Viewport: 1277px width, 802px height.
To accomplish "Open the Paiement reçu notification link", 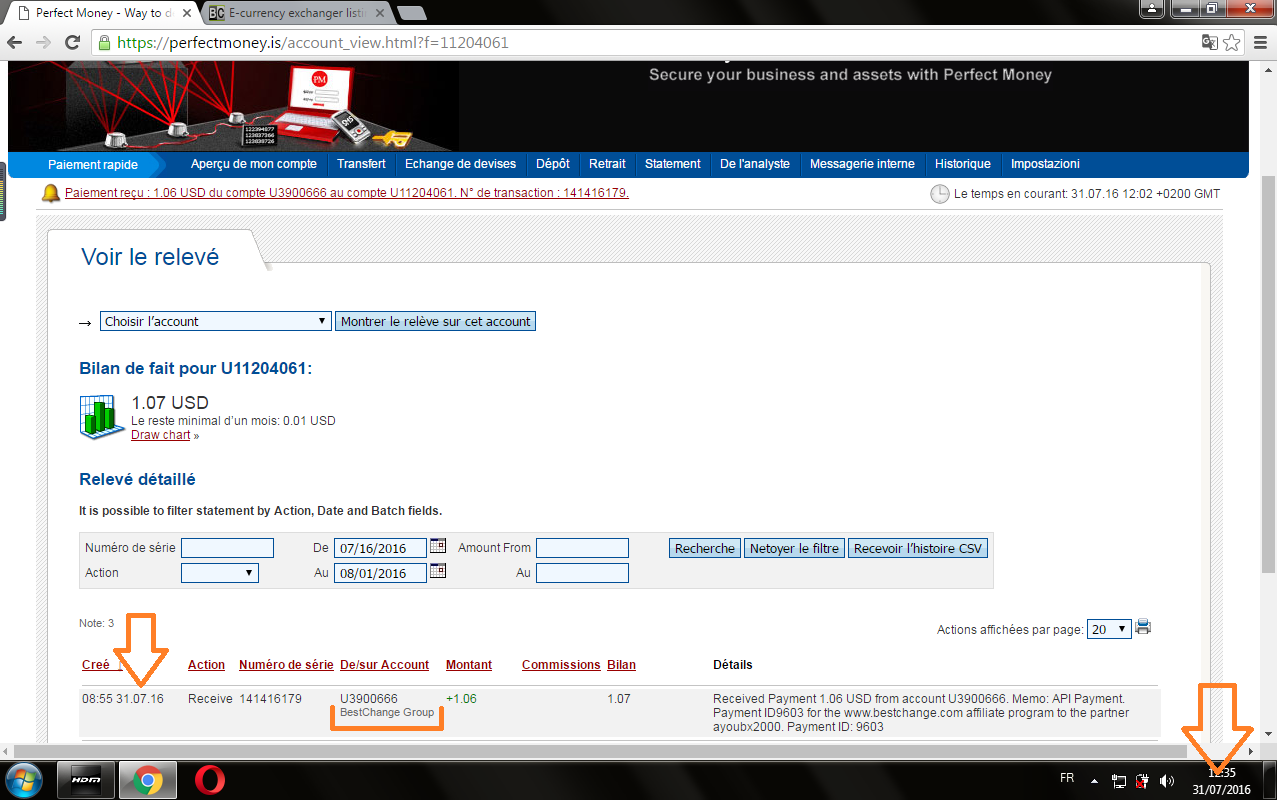I will 346,193.
